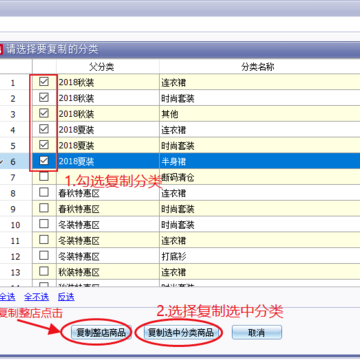
Task: Uncheck row 3 其他 checkbox
Action: coord(44,113)
